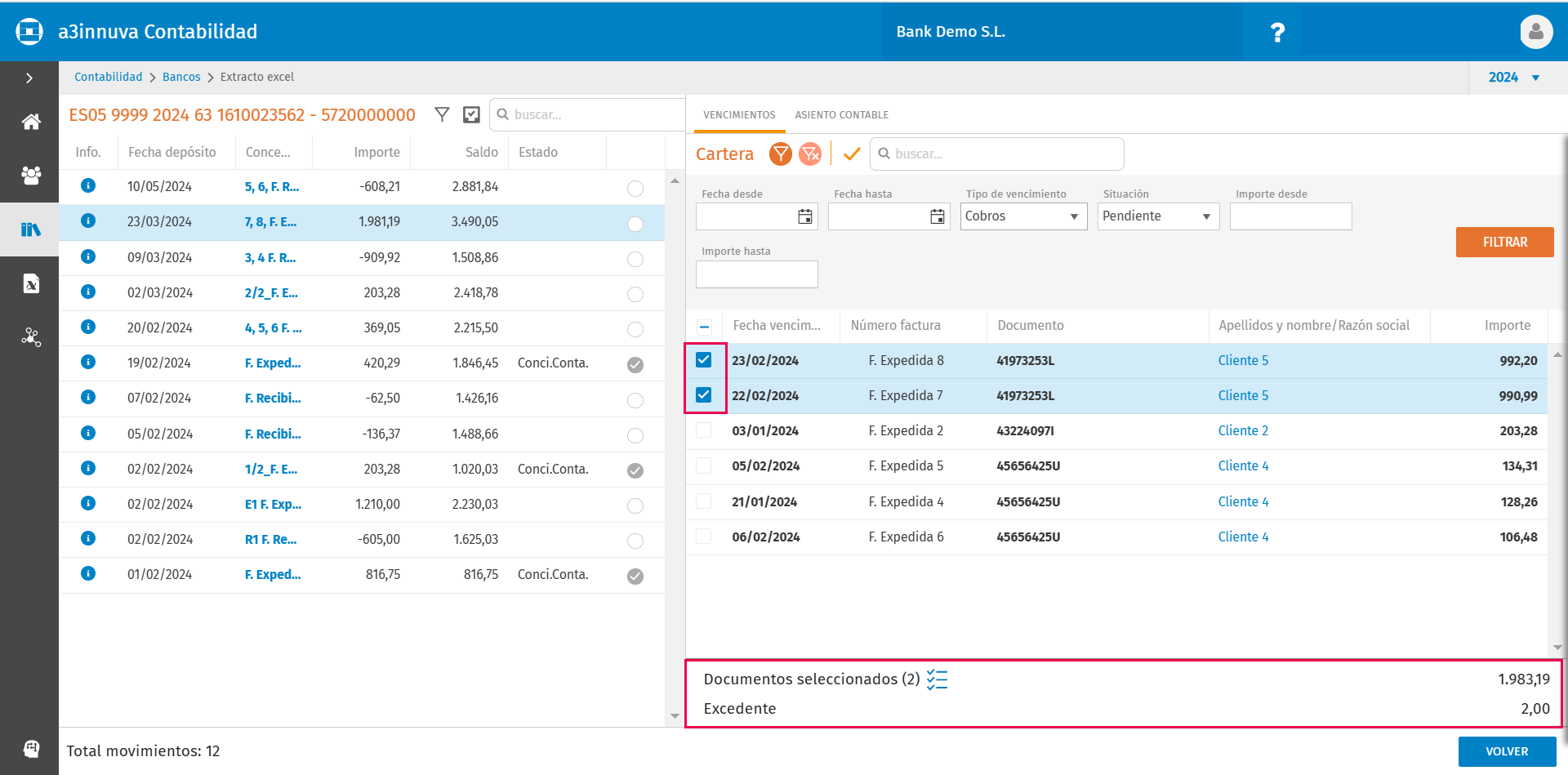Open the document report sidebar icon
The height and width of the screenshot is (775, 1568).
[31, 283]
